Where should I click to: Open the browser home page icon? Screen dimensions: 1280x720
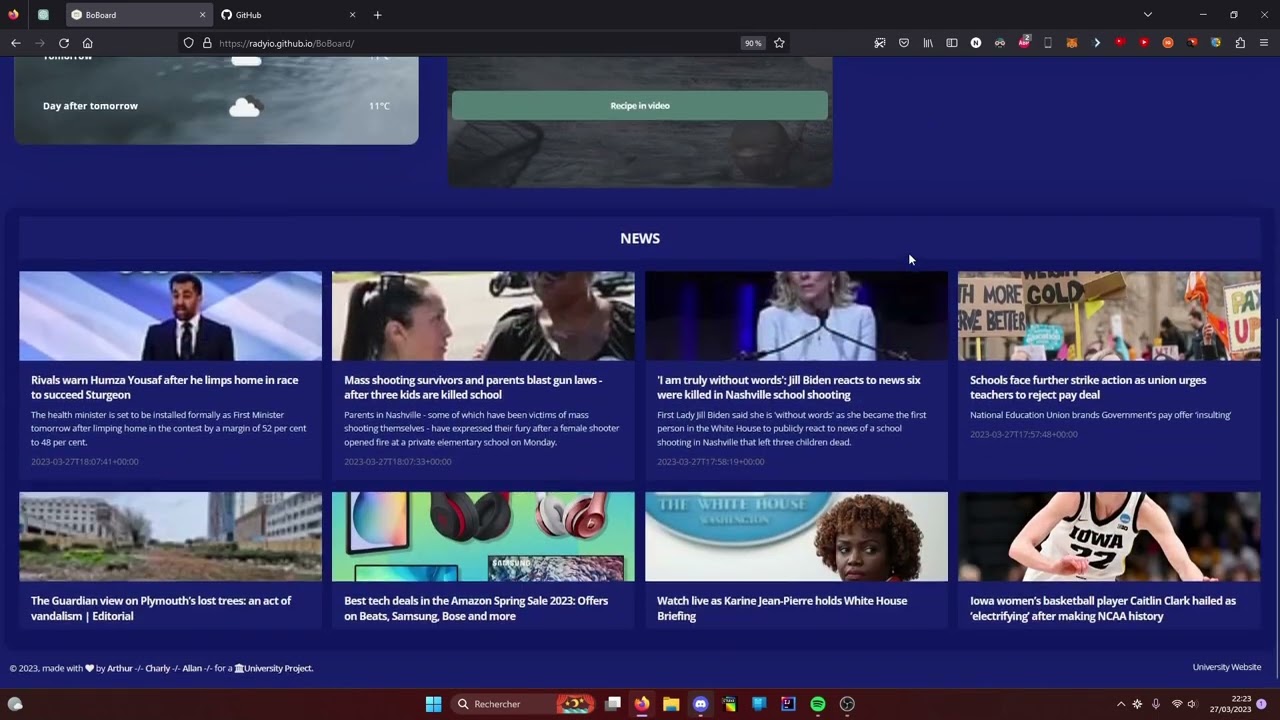point(88,43)
